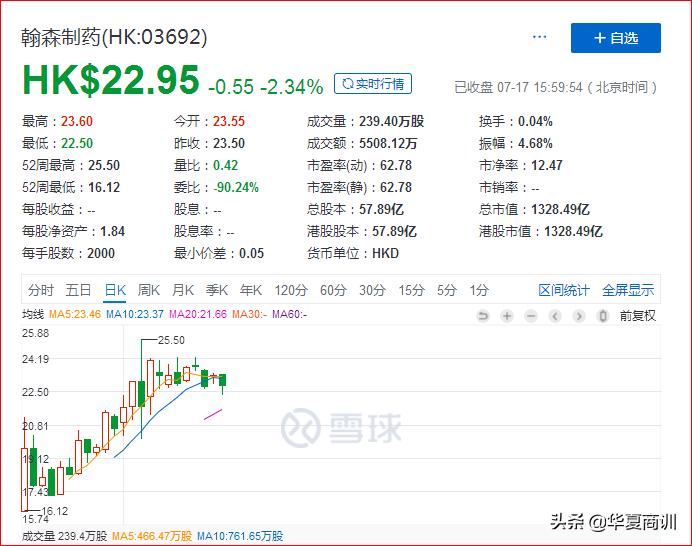The image size is (692, 546).
Task: Click the 每股净资产 1.84 value
Action: [113, 231]
